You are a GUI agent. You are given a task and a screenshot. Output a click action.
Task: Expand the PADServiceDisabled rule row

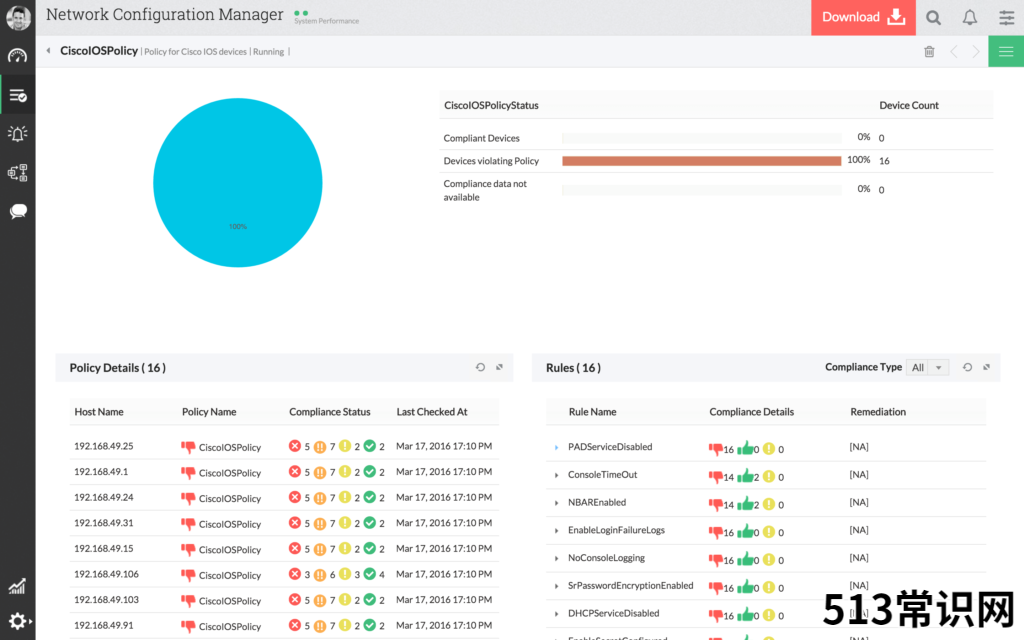[x=556, y=447]
